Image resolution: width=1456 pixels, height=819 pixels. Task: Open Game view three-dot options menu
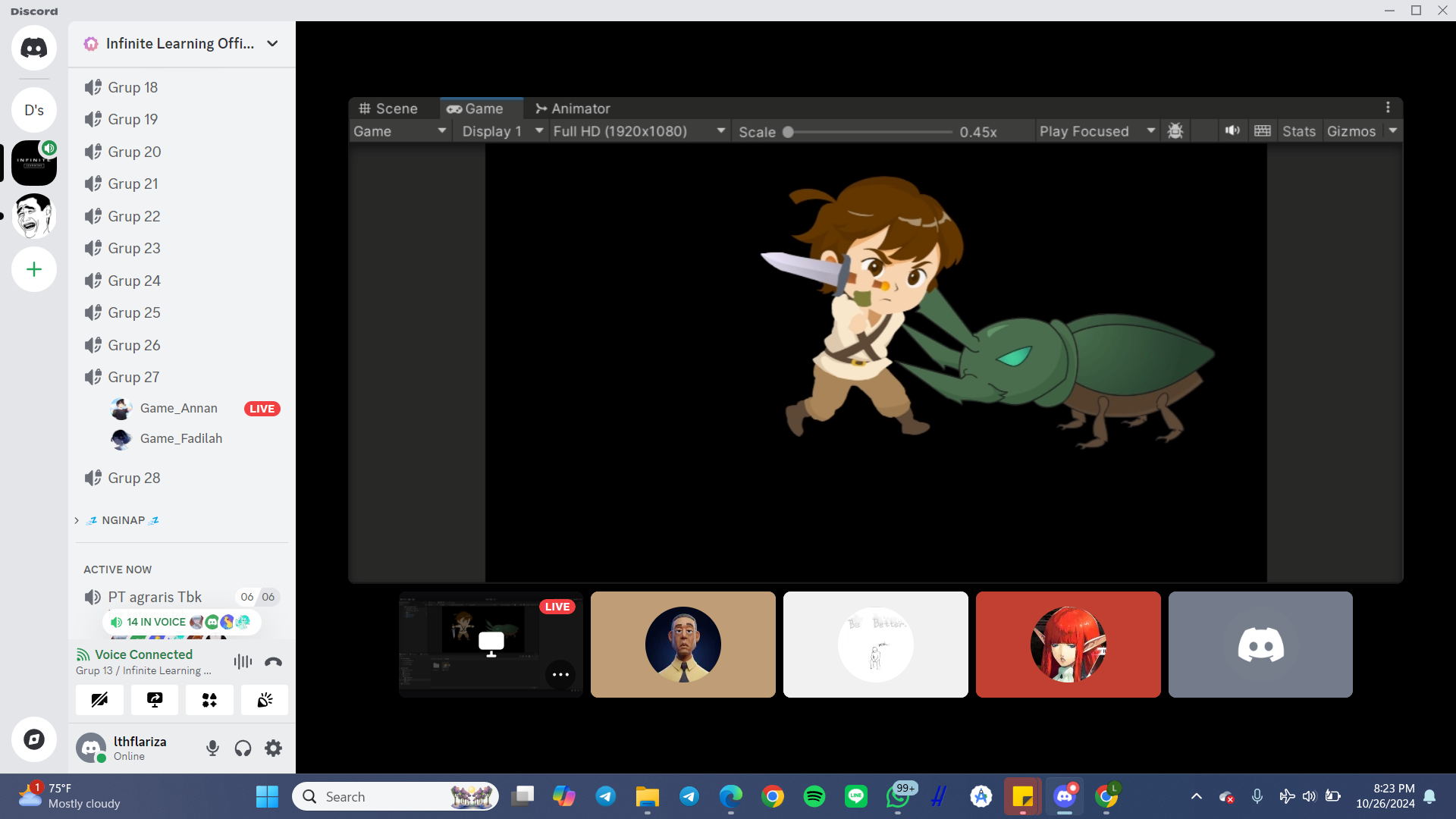(1388, 108)
